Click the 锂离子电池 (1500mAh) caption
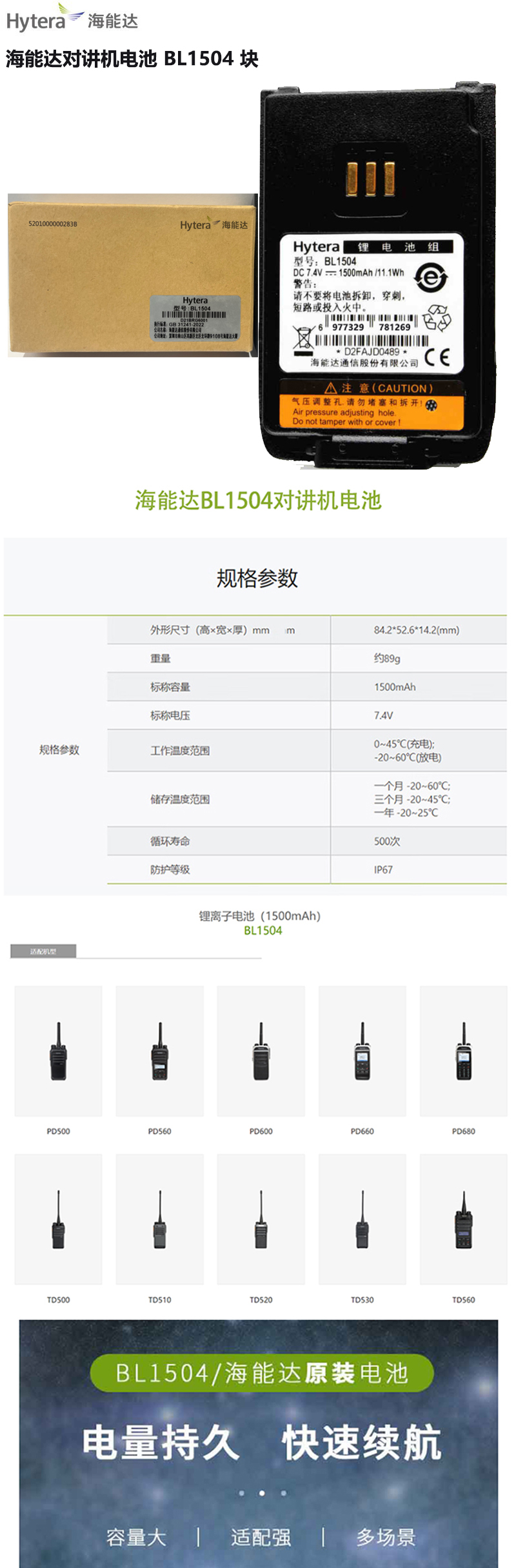This screenshot has height=1568, width=516. point(260,916)
